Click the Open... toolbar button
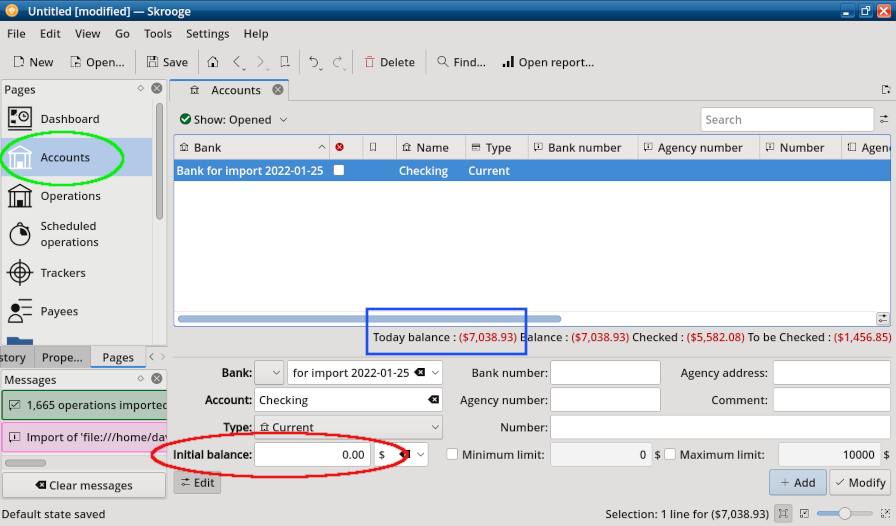This screenshot has height=526, width=896. (97, 62)
